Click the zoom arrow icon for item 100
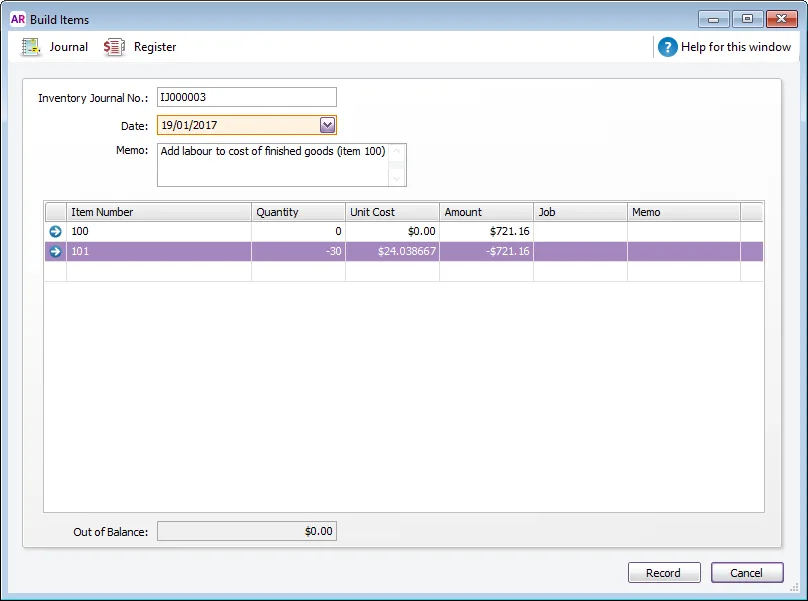This screenshot has width=808, height=601. pos(55,231)
